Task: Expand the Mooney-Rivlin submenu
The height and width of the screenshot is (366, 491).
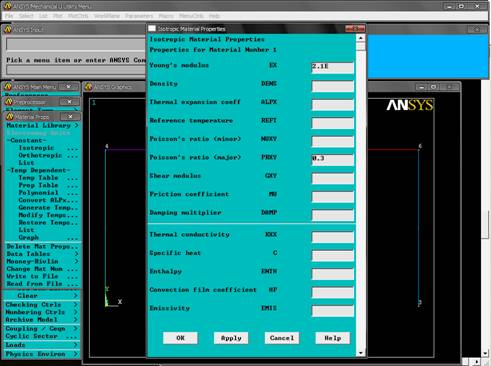Action: tap(42, 261)
